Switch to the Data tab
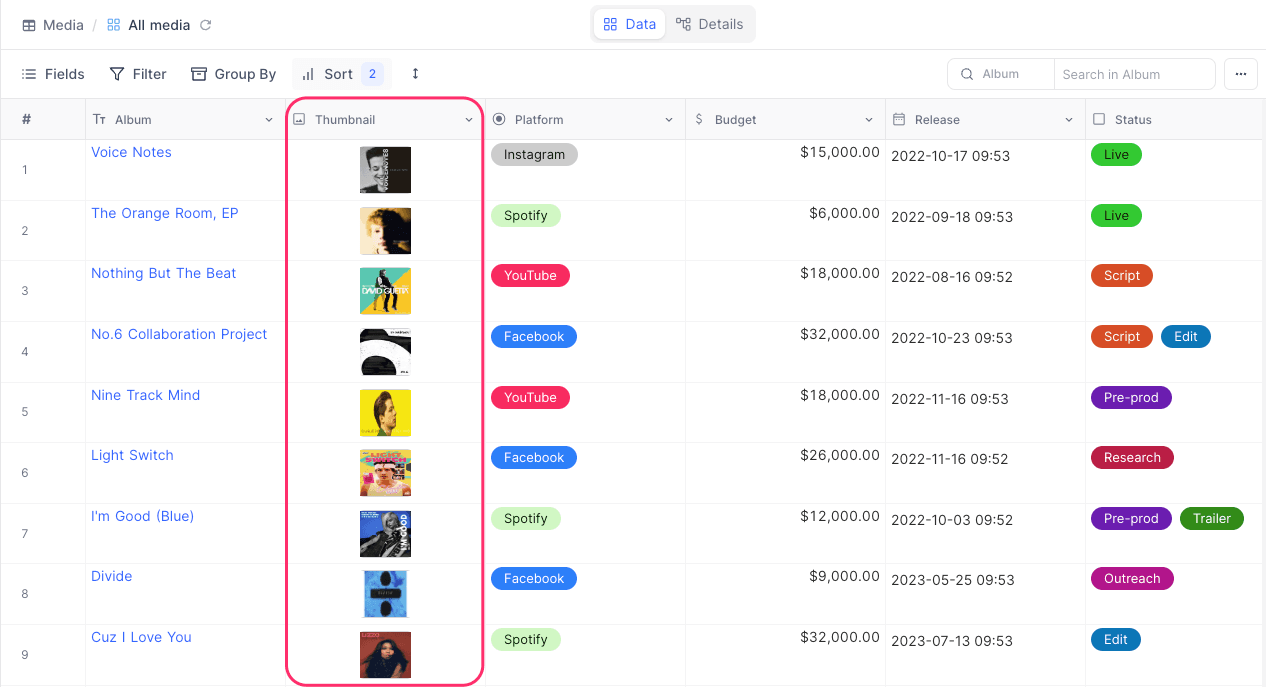 pos(630,24)
